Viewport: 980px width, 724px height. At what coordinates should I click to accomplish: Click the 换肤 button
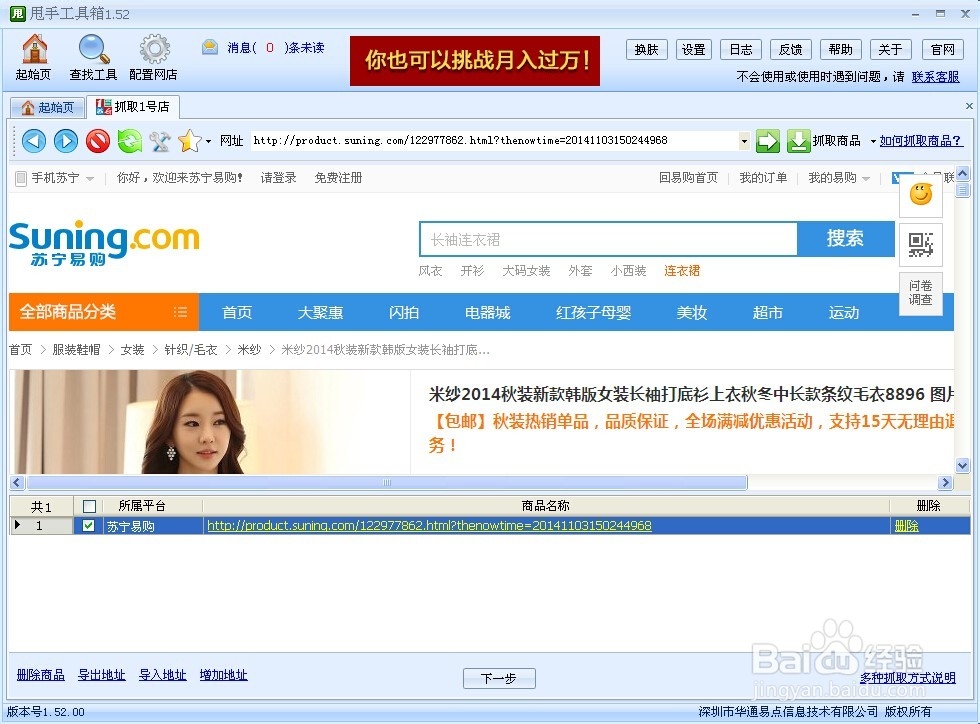pos(647,49)
